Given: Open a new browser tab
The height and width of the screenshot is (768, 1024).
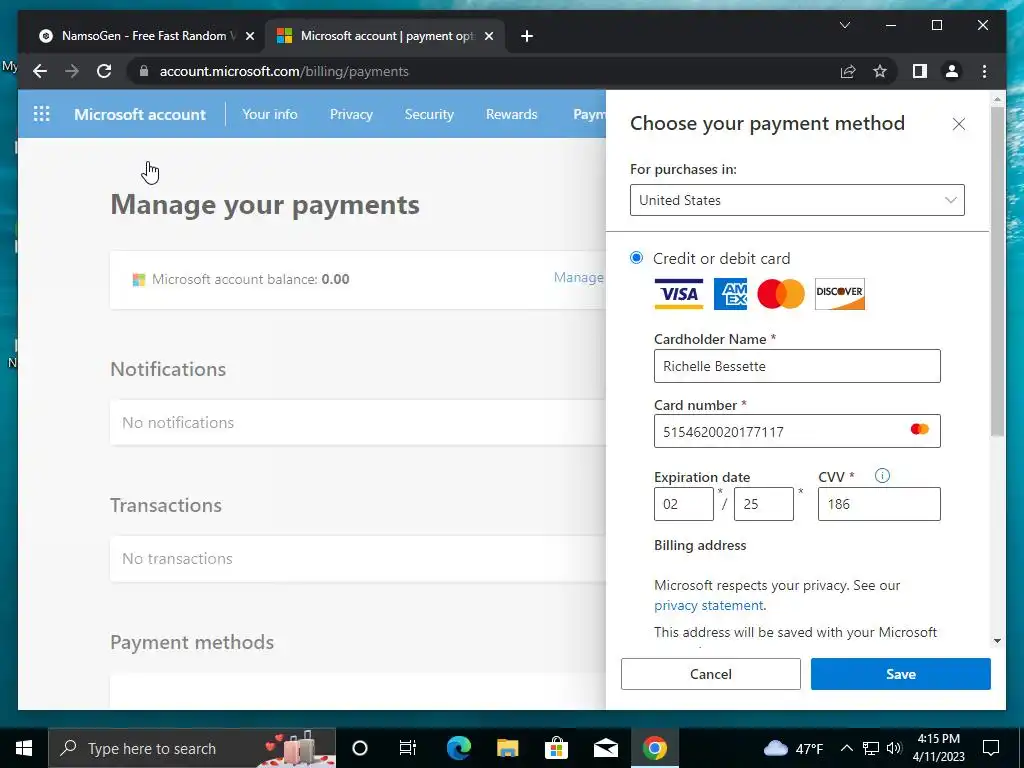Looking at the screenshot, I should click(527, 36).
